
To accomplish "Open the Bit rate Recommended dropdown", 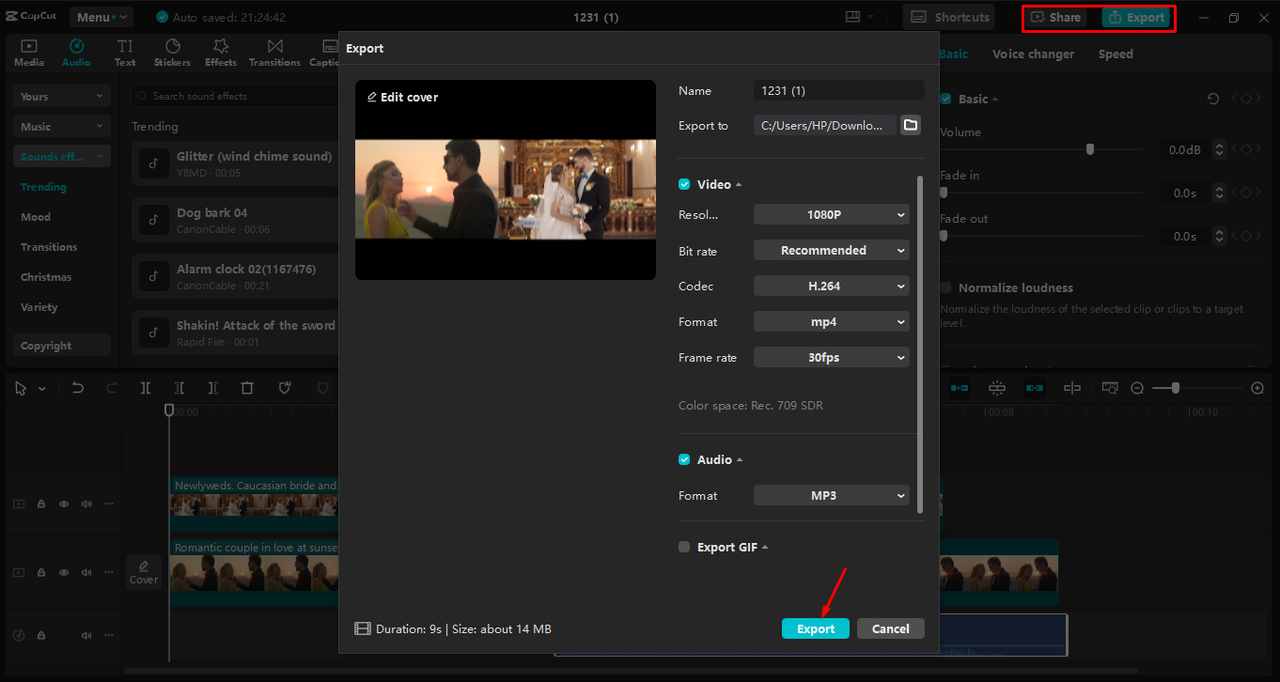I will point(831,250).
